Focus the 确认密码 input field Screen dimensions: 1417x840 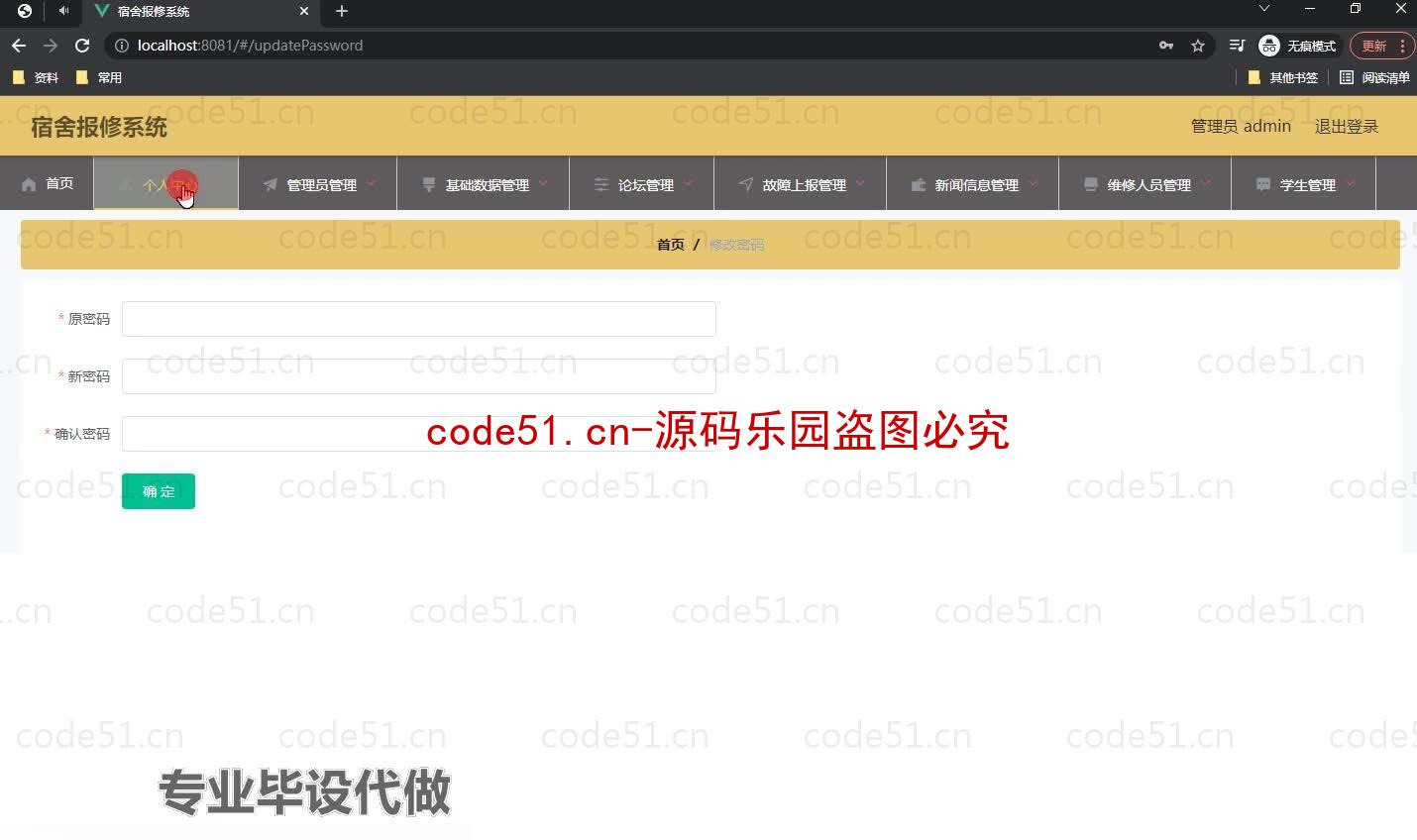418,434
